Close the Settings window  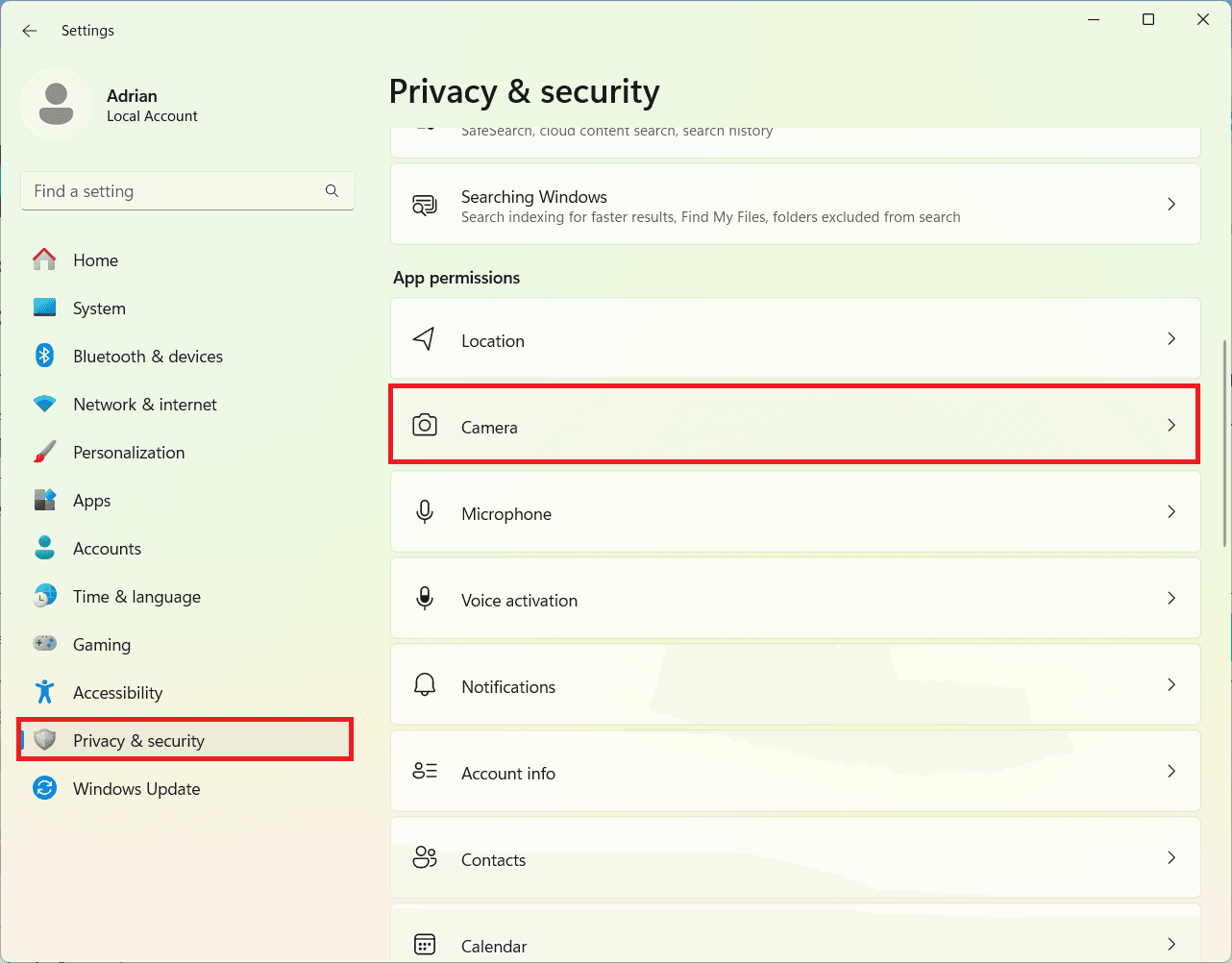(x=1203, y=19)
